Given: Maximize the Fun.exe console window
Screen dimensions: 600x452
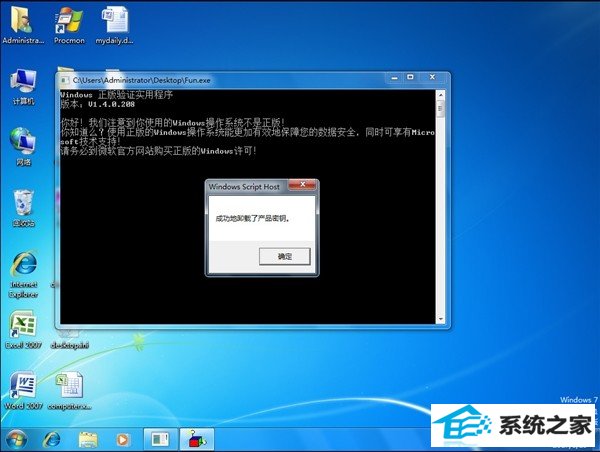Looking at the screenshot, I should pos(410,77).
